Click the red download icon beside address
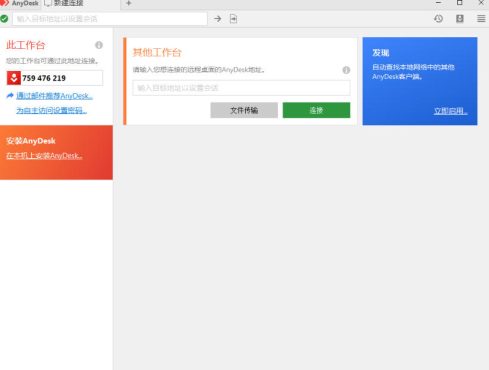Viewport: 489px width, 370px height. (14, 78)
